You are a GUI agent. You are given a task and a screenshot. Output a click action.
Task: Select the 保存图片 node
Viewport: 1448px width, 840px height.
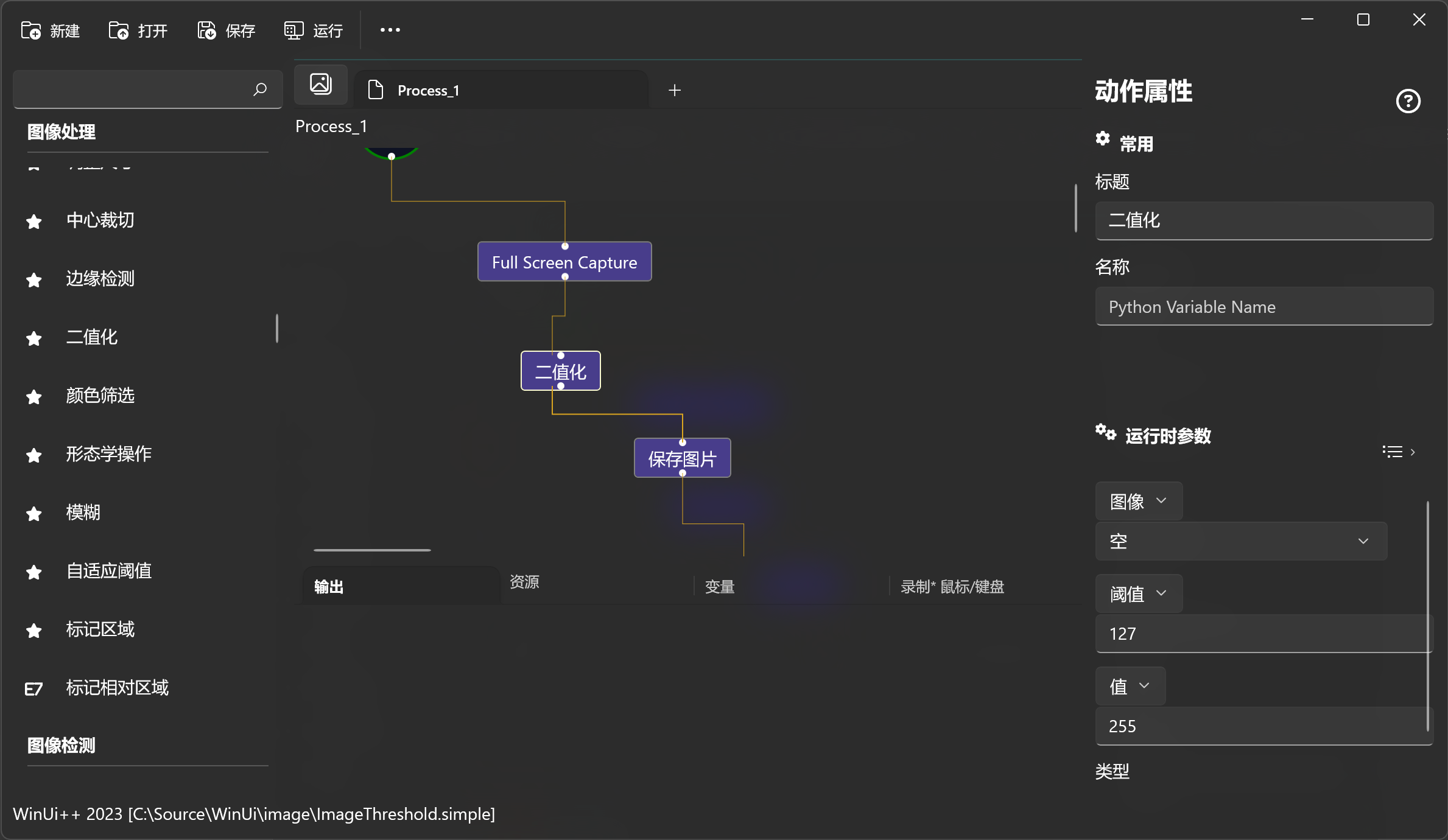tap(681, 458)
